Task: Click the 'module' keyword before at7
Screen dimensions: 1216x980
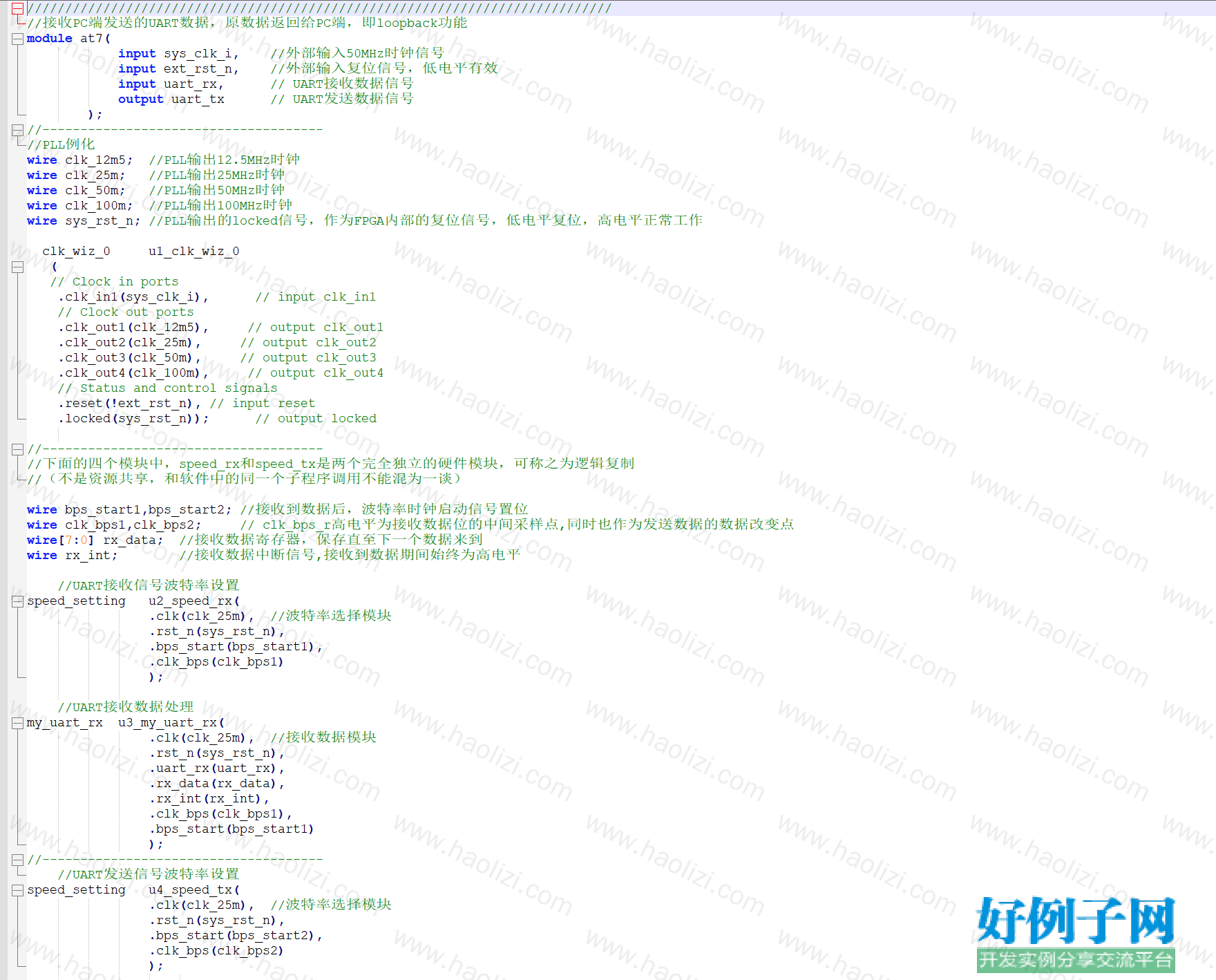Action: 49,39
